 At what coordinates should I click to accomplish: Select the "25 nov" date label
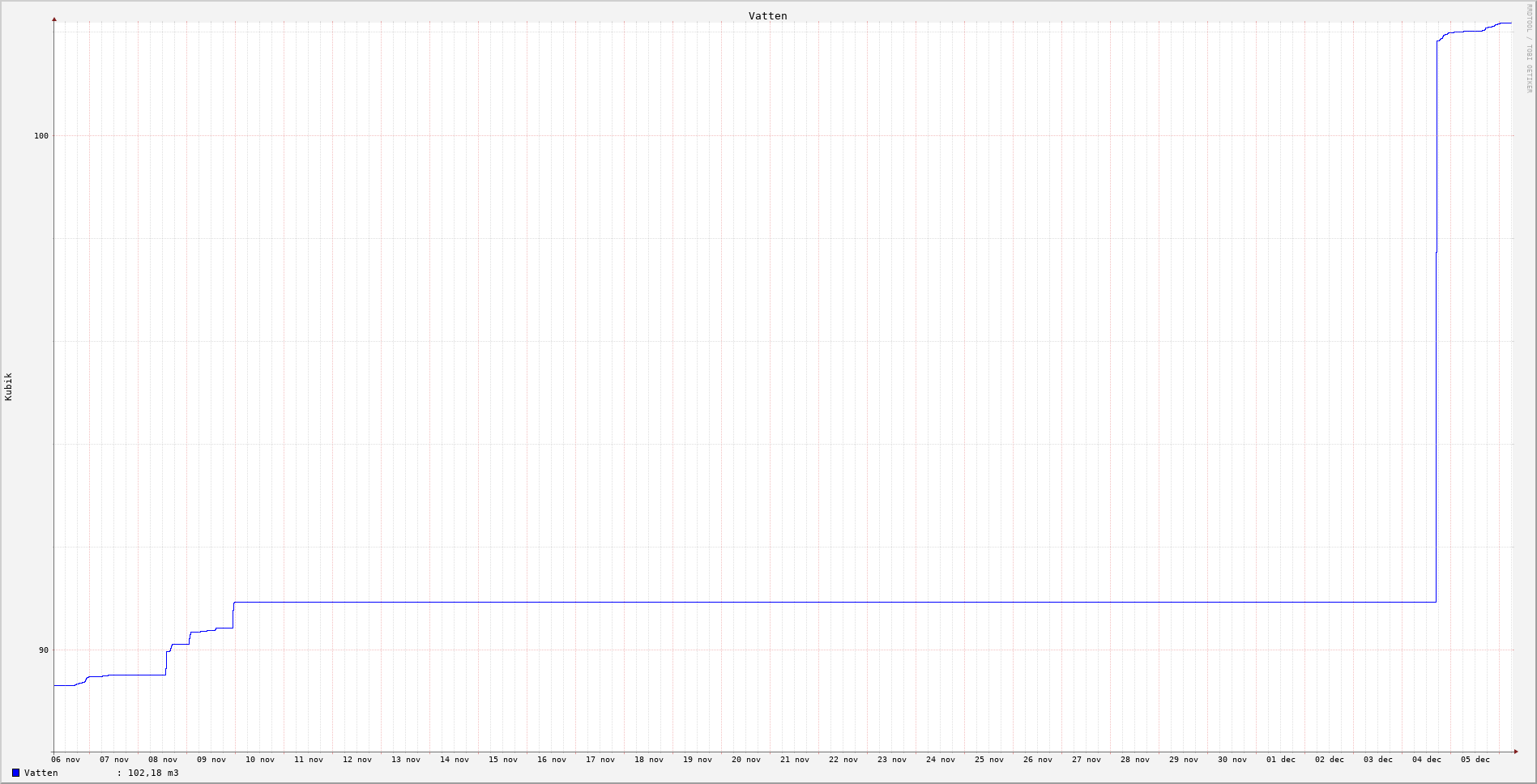[x=989, y=760]
